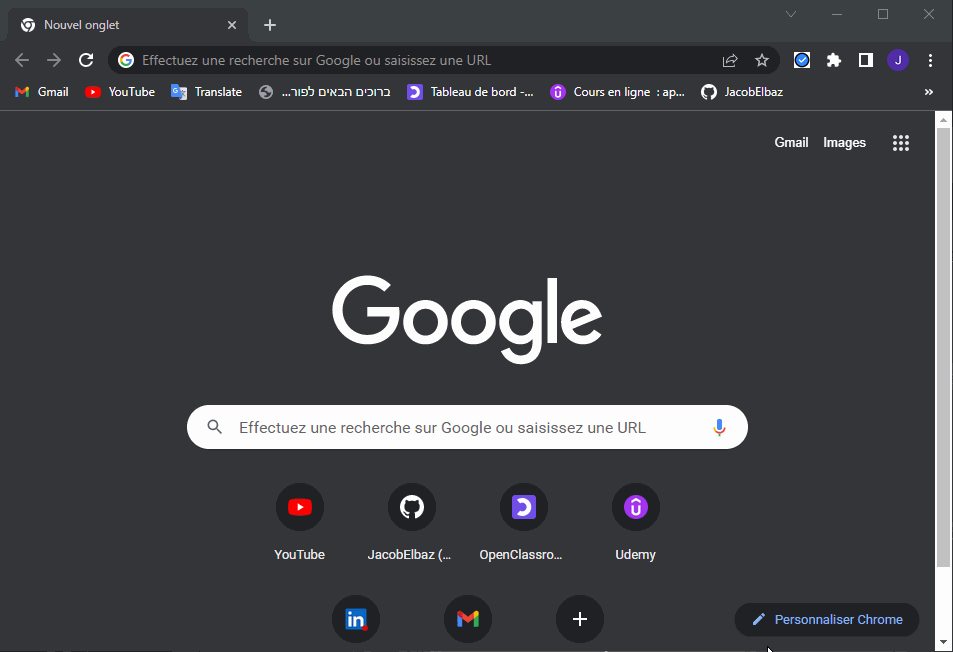Select the Nouvel onglet tab
Viewport: 953px width, 652px height.
(x=128, y=25)
